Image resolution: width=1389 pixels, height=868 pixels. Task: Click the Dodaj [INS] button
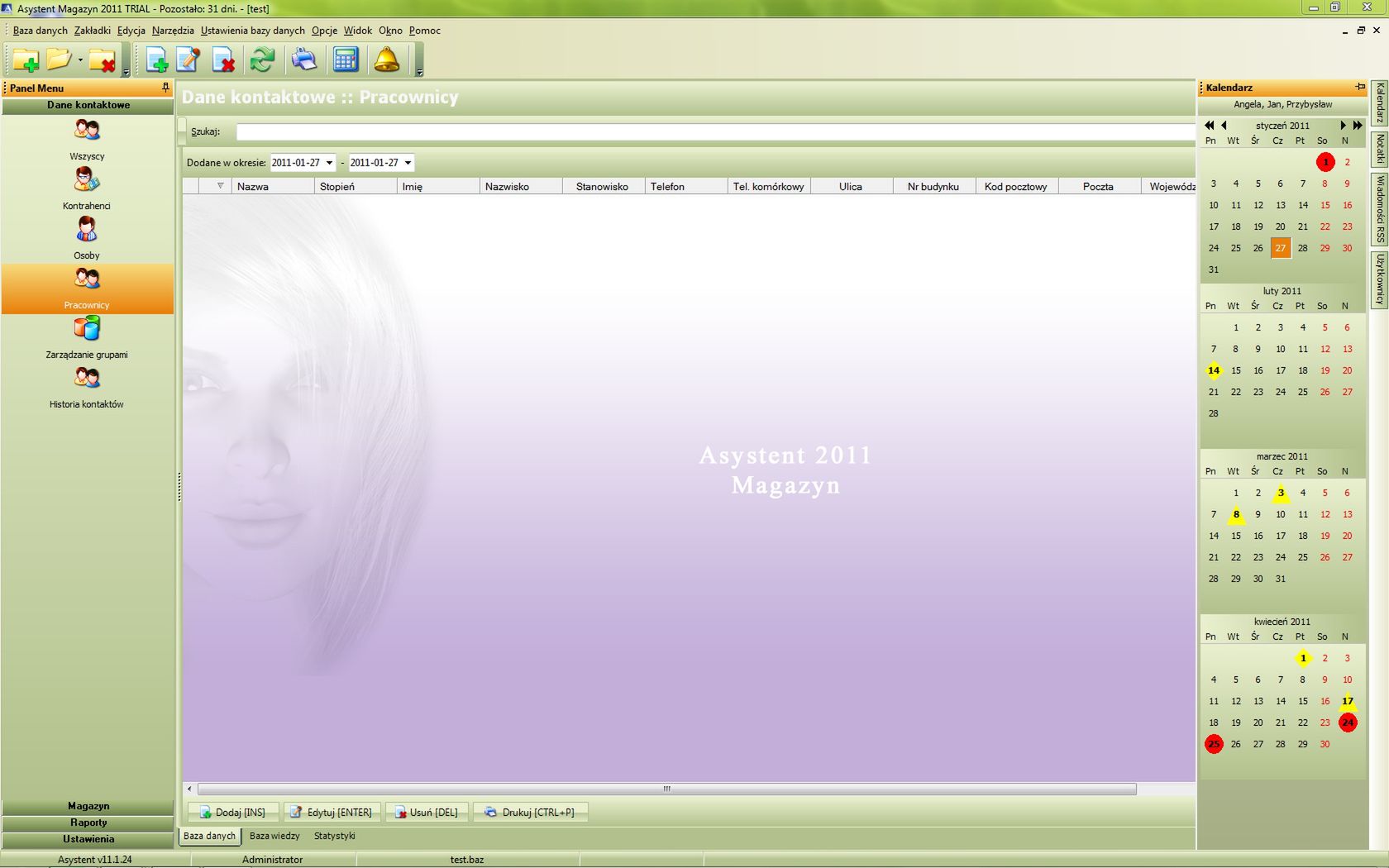tap(233, 813)
